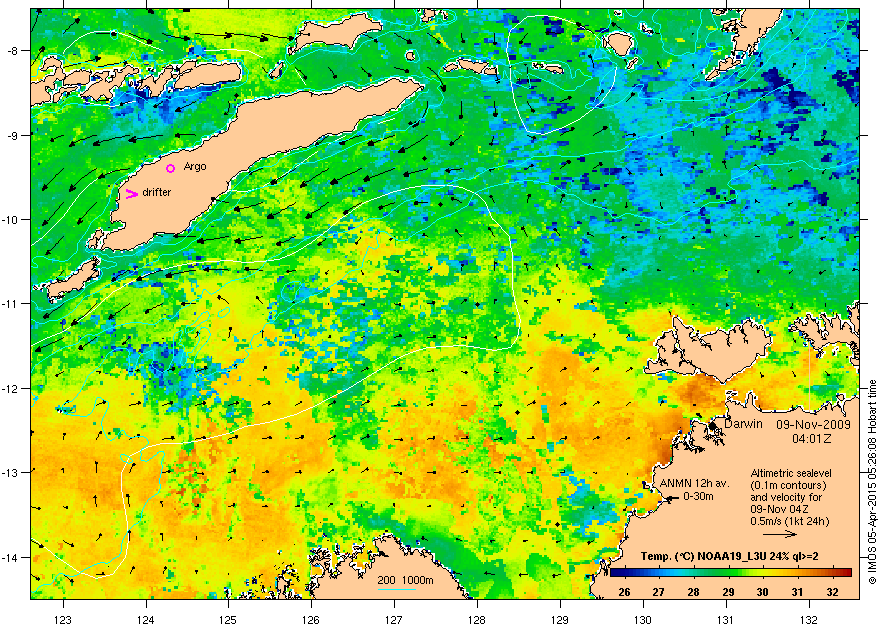880x630 pixels.
Task: Click the cyan 200m isobath legend line
Action: tap(397, 589)
